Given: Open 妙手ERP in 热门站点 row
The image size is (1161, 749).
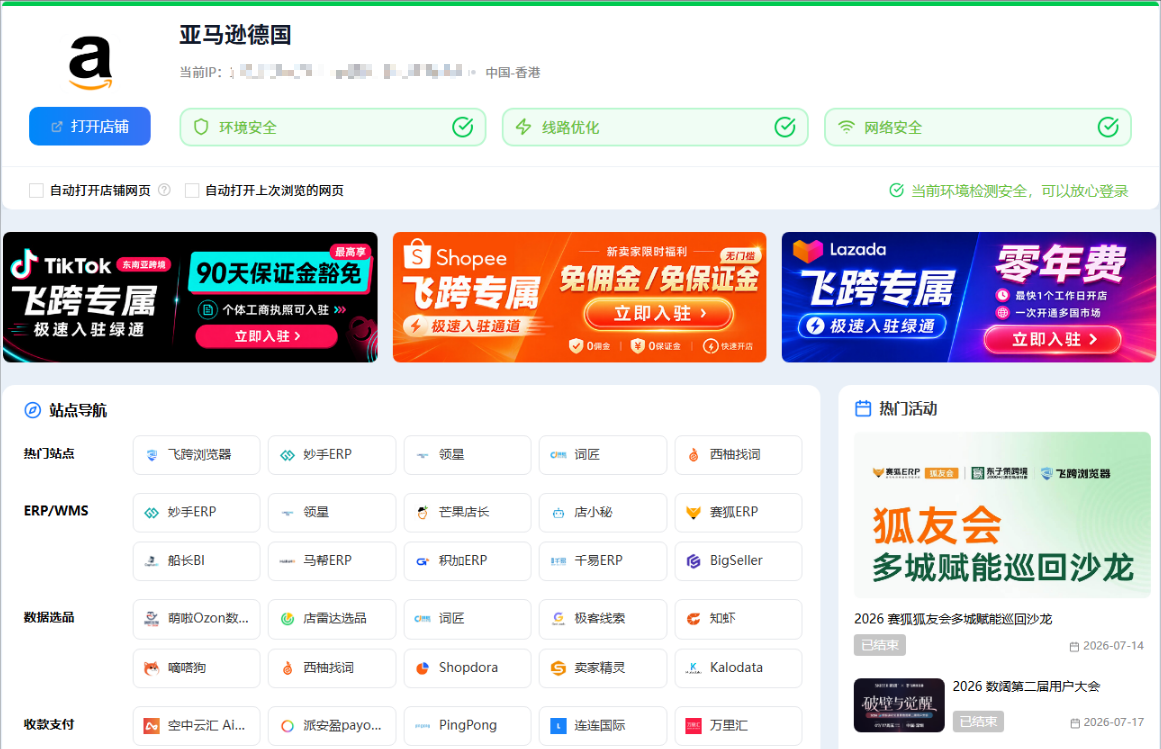Looking at the screenshot, I should [x=332, y=454].
